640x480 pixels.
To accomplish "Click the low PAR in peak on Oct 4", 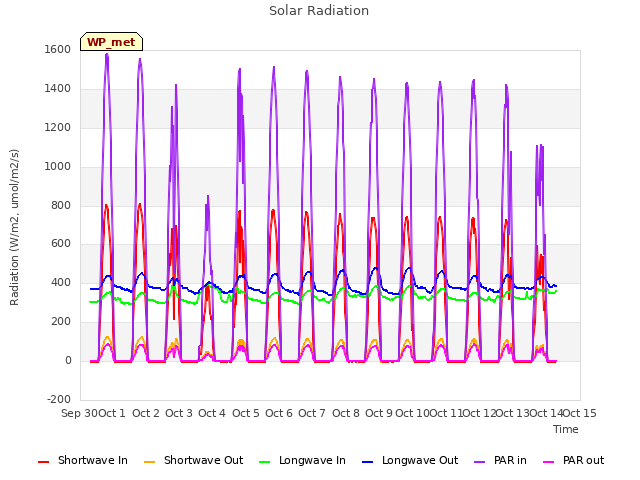I will point(208,196).
